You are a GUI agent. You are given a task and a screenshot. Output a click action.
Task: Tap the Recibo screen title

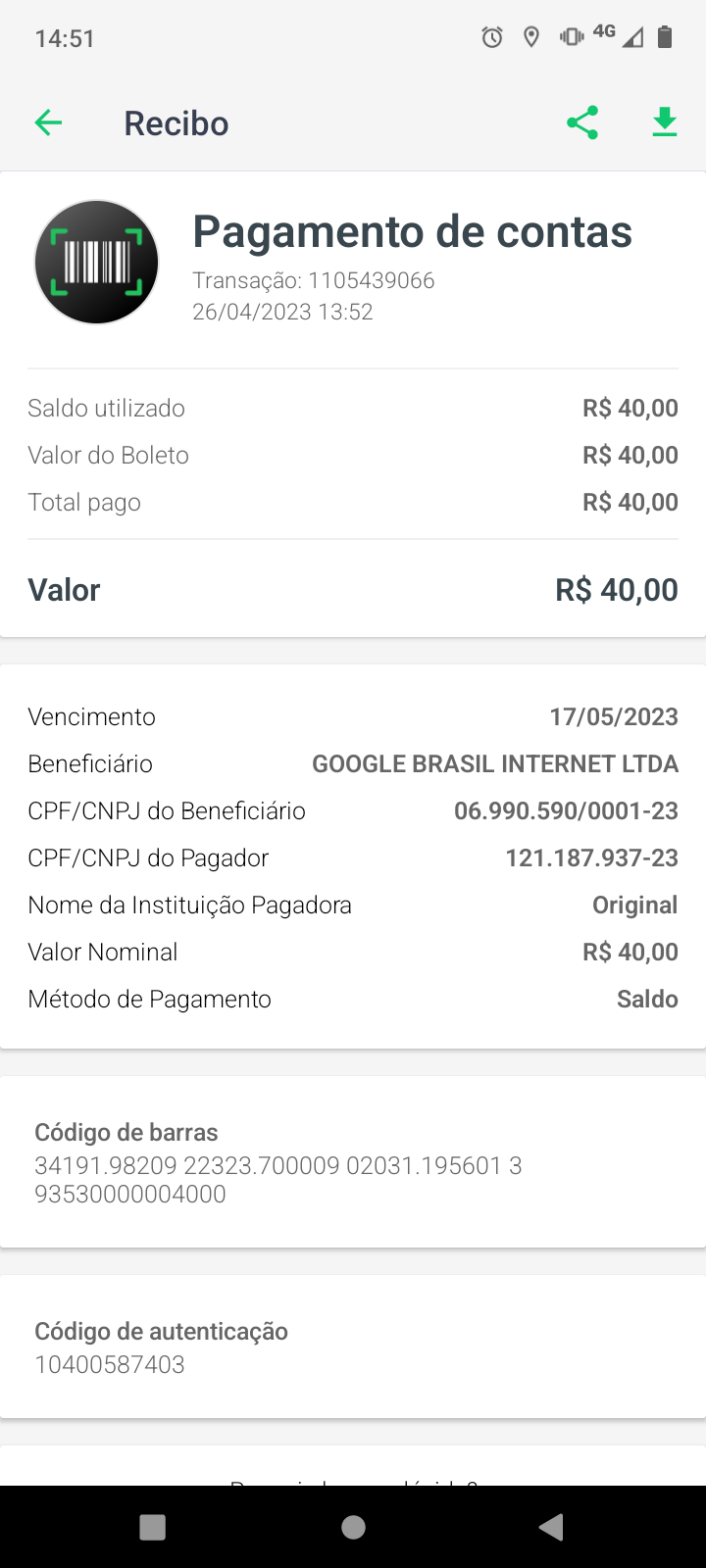pyautogui.click(x=176, y=123)
